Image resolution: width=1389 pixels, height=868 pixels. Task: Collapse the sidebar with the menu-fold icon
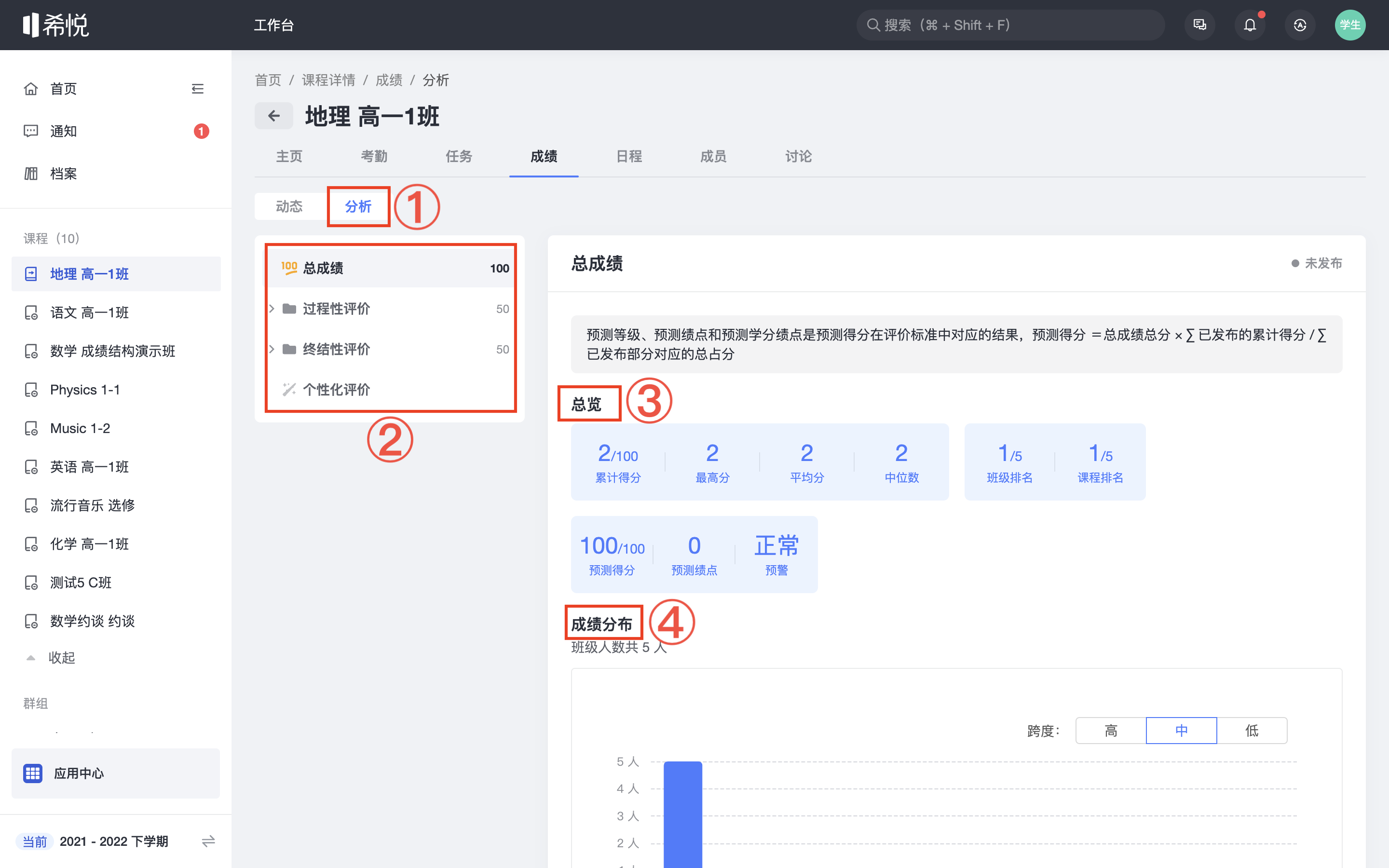click(x=197, y=89)
